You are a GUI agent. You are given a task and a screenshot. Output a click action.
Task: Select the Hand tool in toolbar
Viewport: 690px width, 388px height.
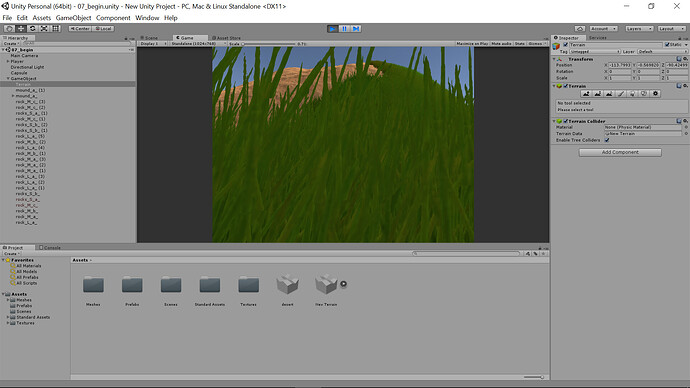pos(9,29)
